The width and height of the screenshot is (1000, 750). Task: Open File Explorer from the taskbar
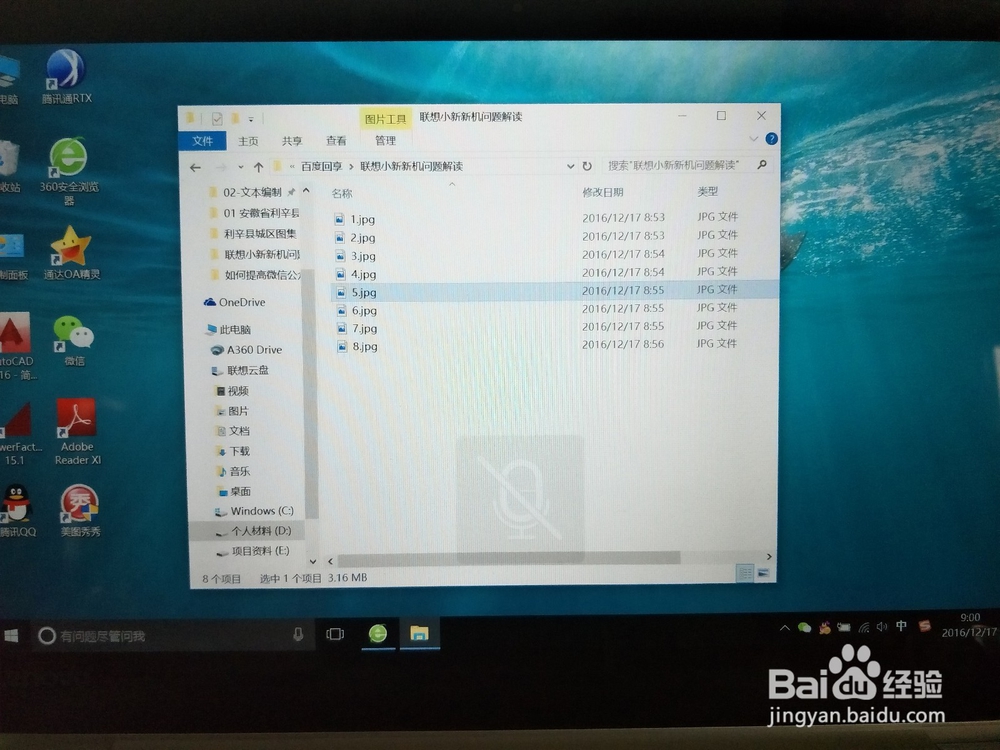[421, 634]
